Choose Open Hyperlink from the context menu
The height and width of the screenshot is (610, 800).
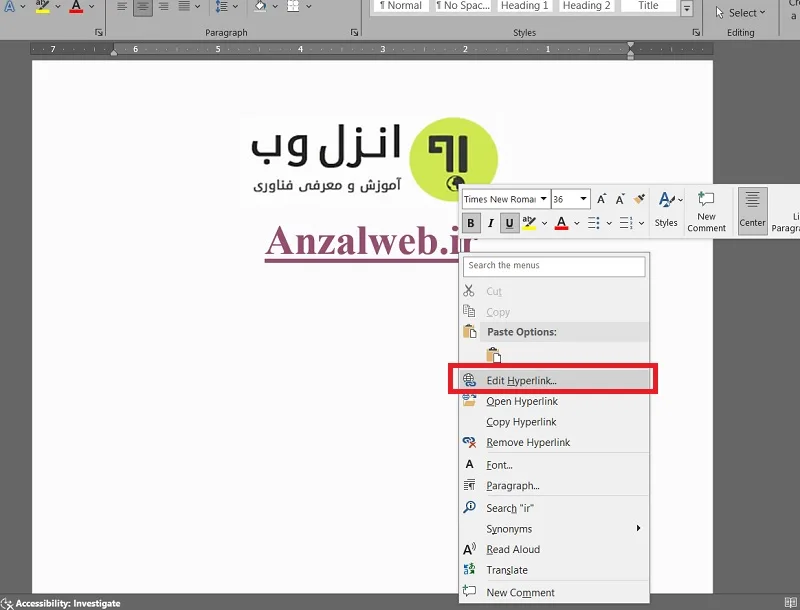[x=554, y=401]
